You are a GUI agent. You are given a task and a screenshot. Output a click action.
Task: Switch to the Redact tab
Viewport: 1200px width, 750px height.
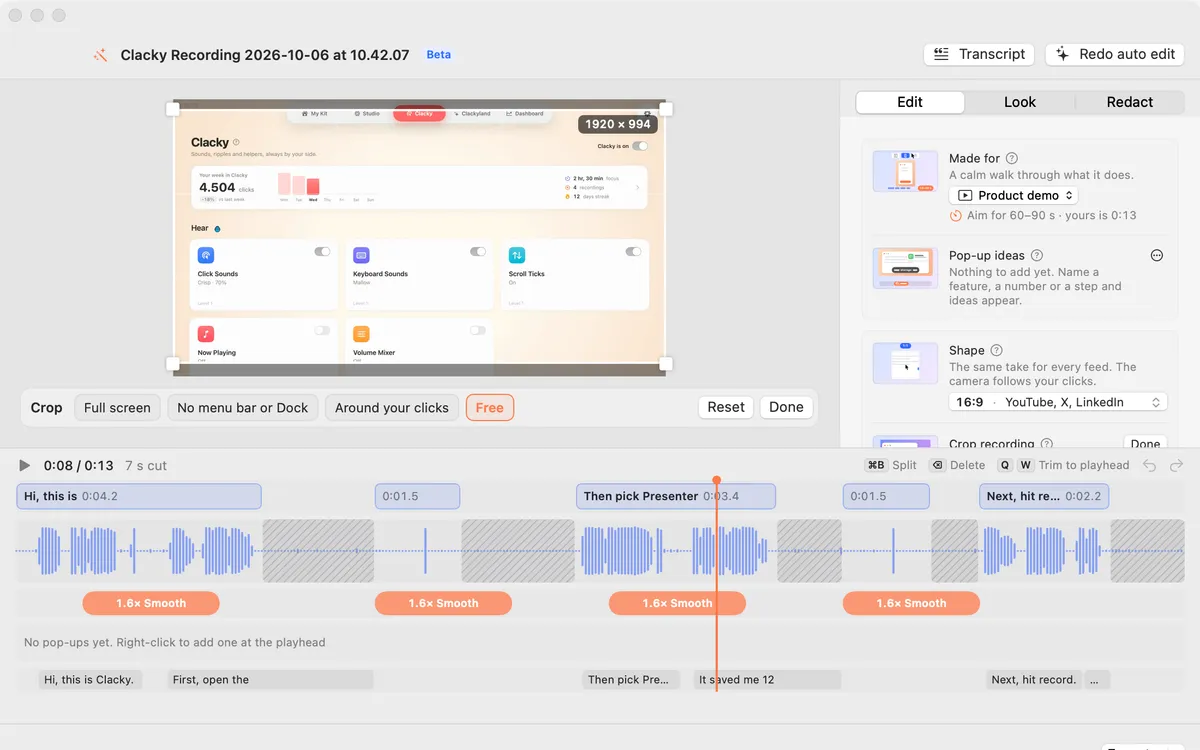click(1130, 102)
